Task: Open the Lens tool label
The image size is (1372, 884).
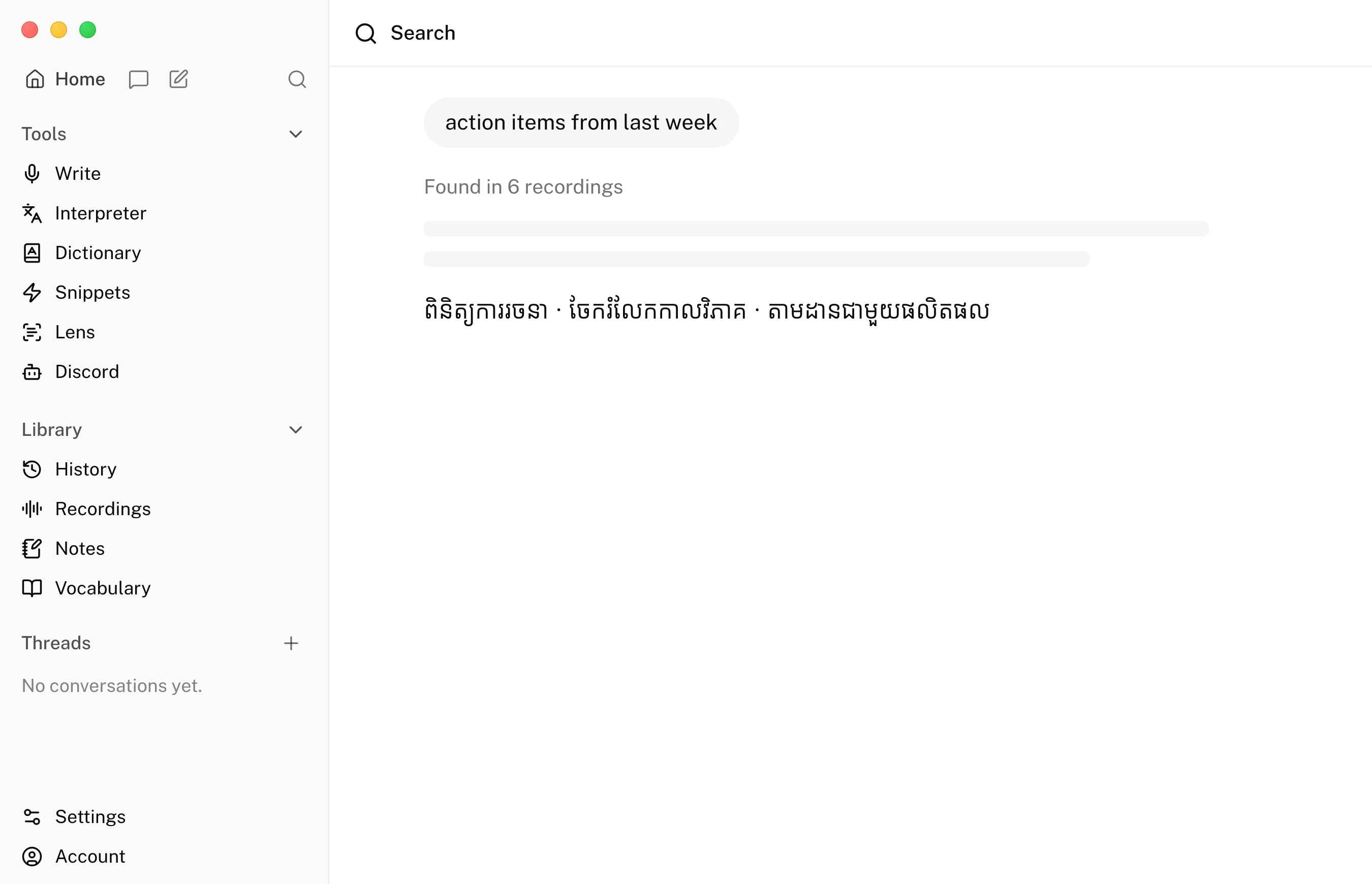Action: [x=75, y=332]
